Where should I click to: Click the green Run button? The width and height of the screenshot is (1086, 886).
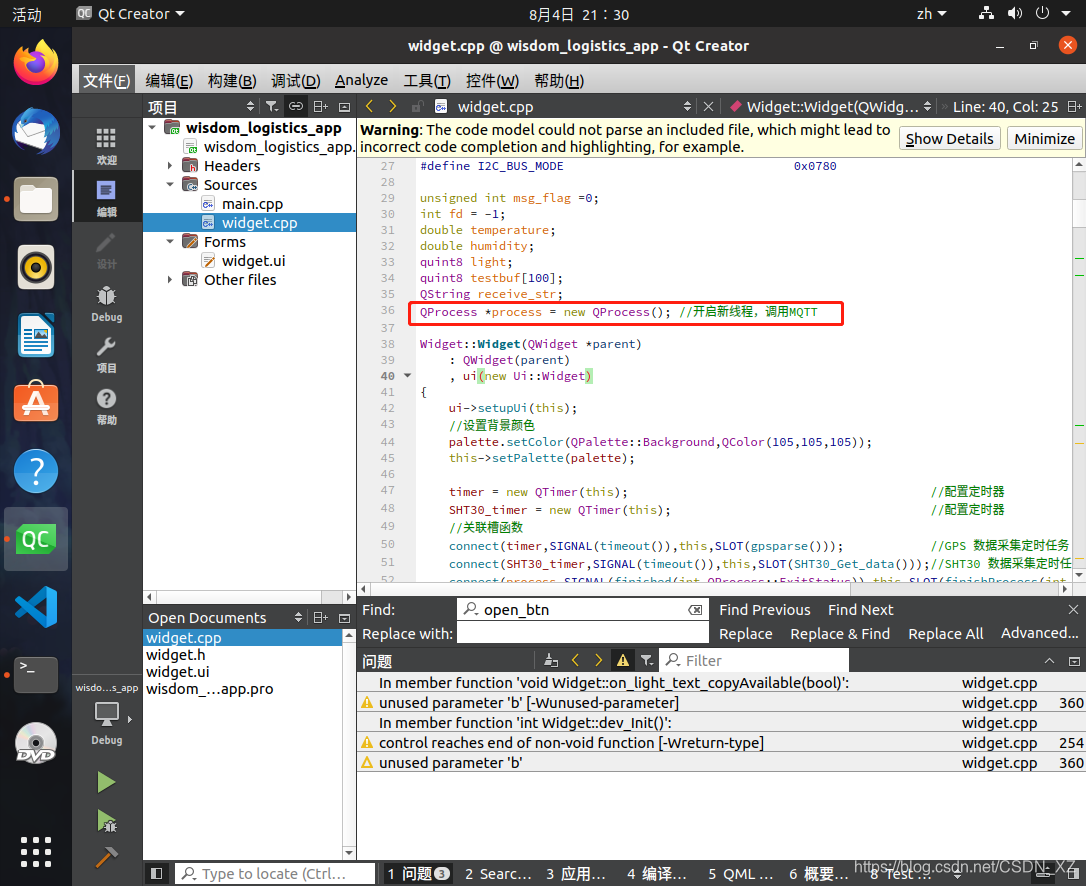click(106, 782)
